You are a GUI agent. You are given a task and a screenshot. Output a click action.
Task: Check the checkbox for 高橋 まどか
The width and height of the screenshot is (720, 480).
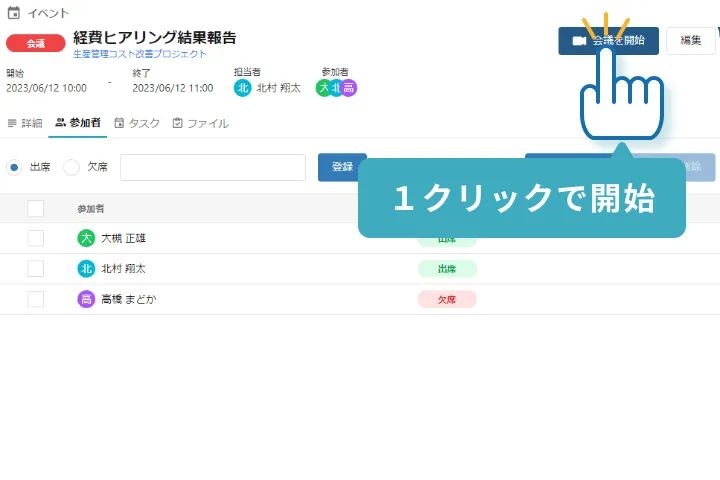36,299
